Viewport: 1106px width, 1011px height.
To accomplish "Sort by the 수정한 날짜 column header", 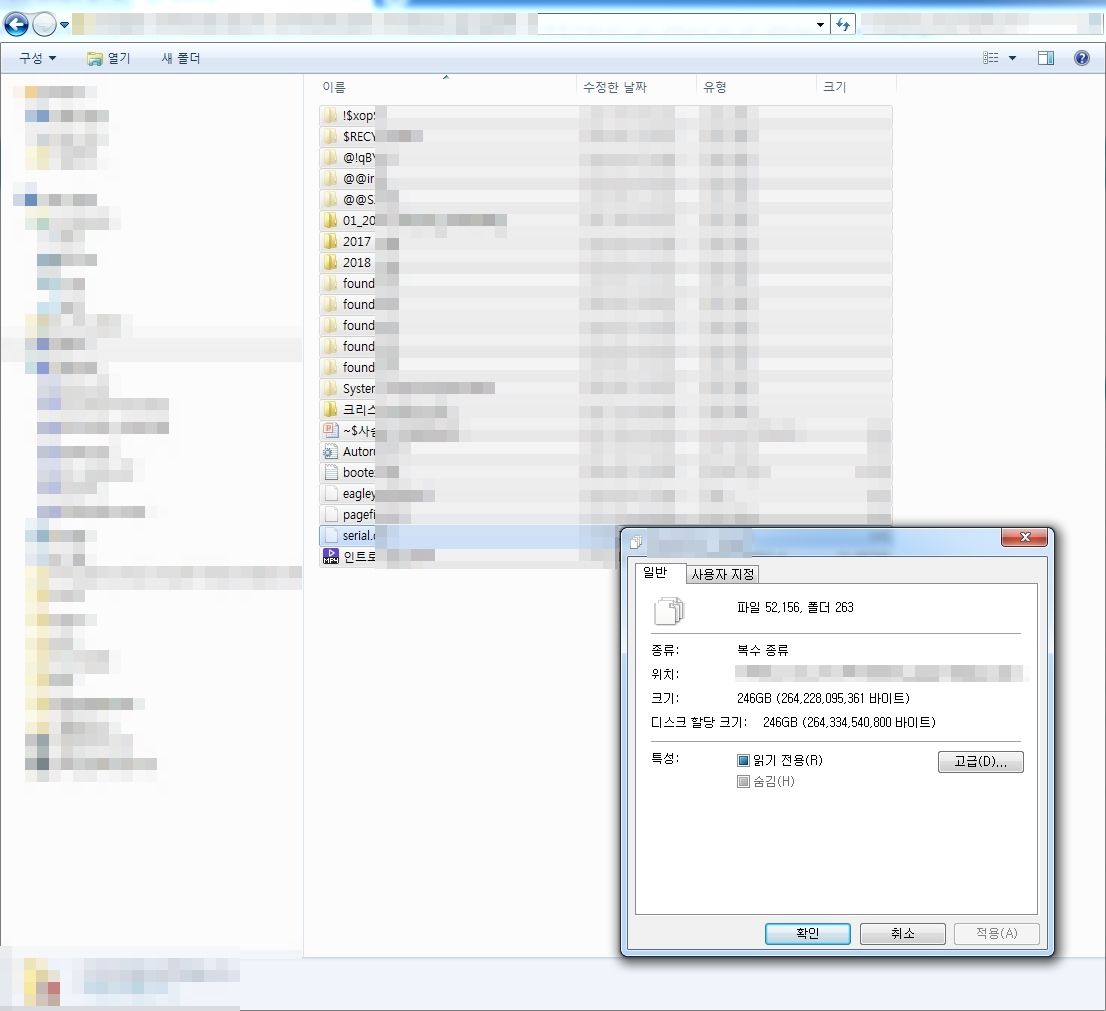I will click(x=636, y=87).
